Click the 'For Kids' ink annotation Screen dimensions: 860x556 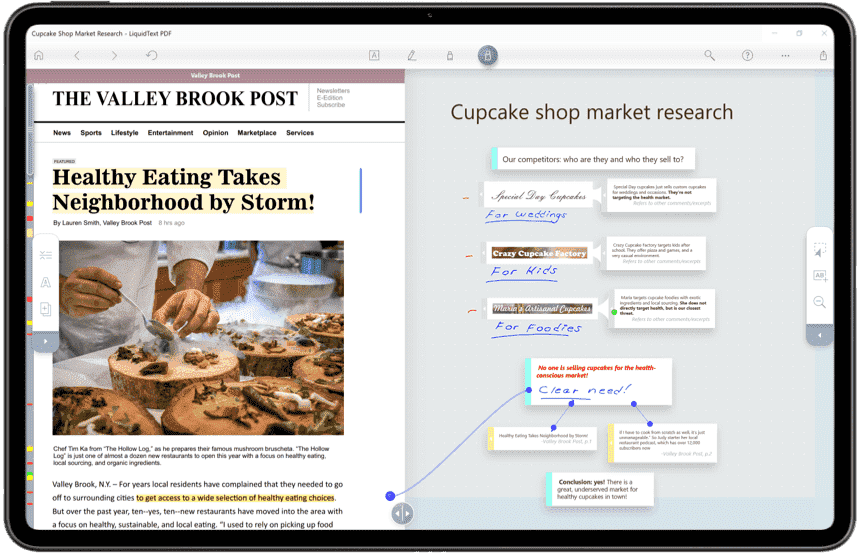click(524, 271)
